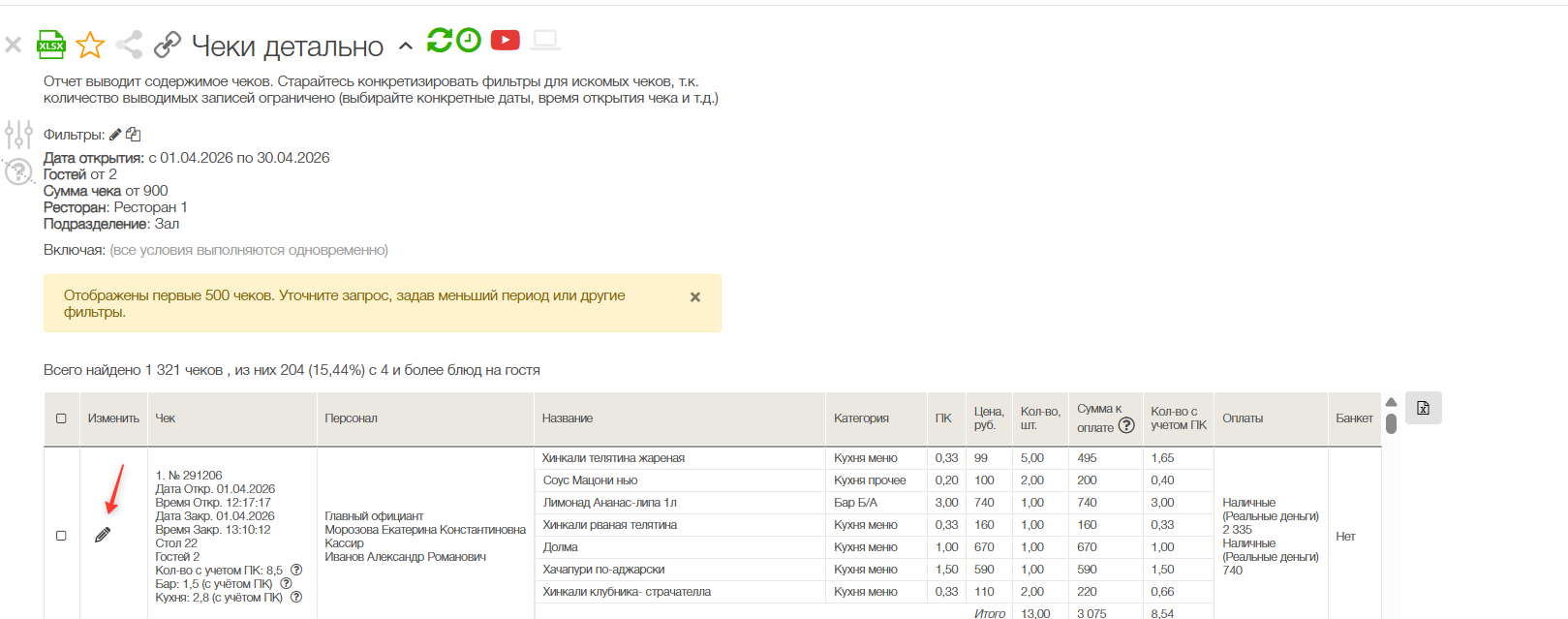Viewport: 1568px width, 619px height.
Task: Click the Чеки детально report title
Action: [288, 46]
